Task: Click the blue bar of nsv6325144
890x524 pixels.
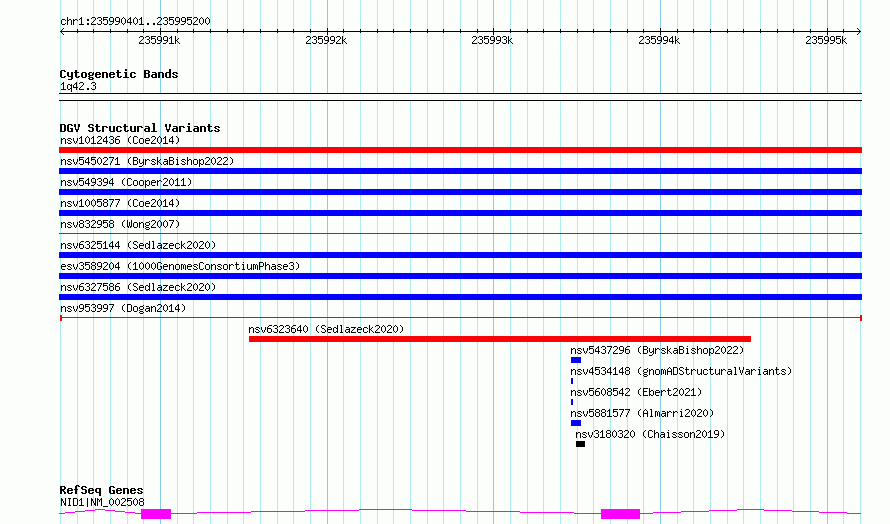Action: click(x=460, y=255)
